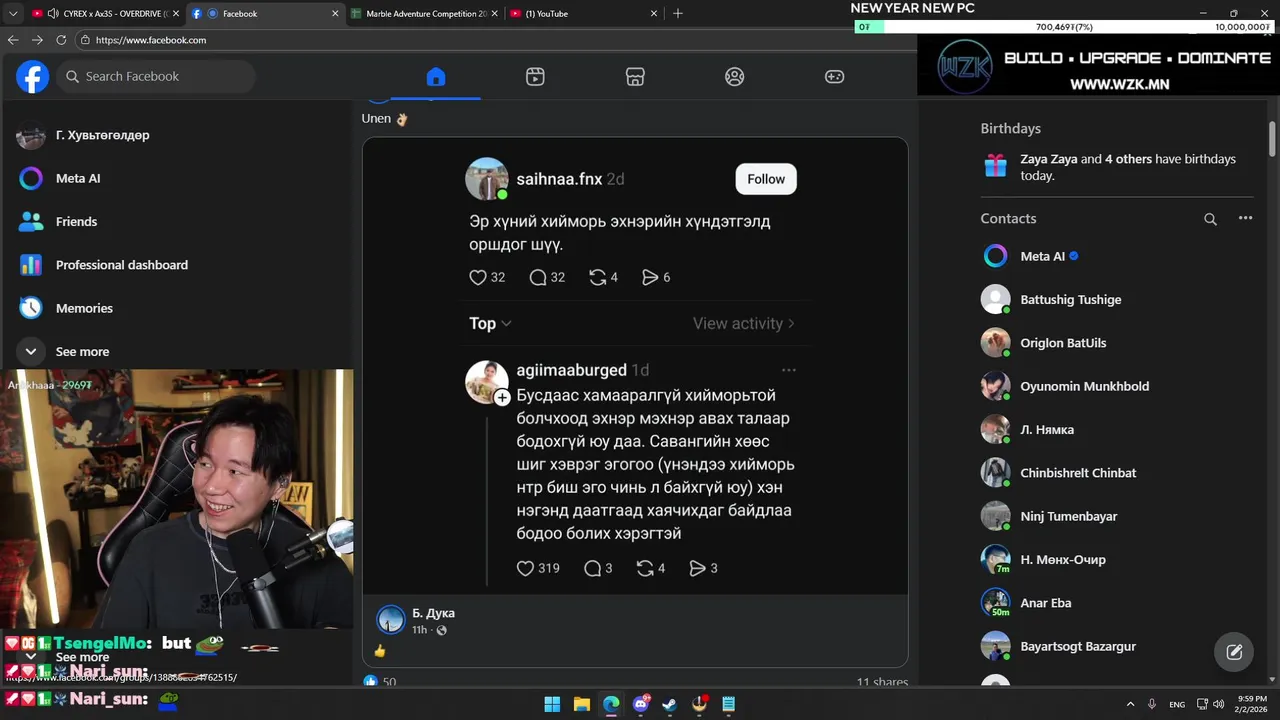1280x720 pixels.
Task: Click repost icon with 4 on saihnaa.fnx post
Action: [x=598, y=277]
